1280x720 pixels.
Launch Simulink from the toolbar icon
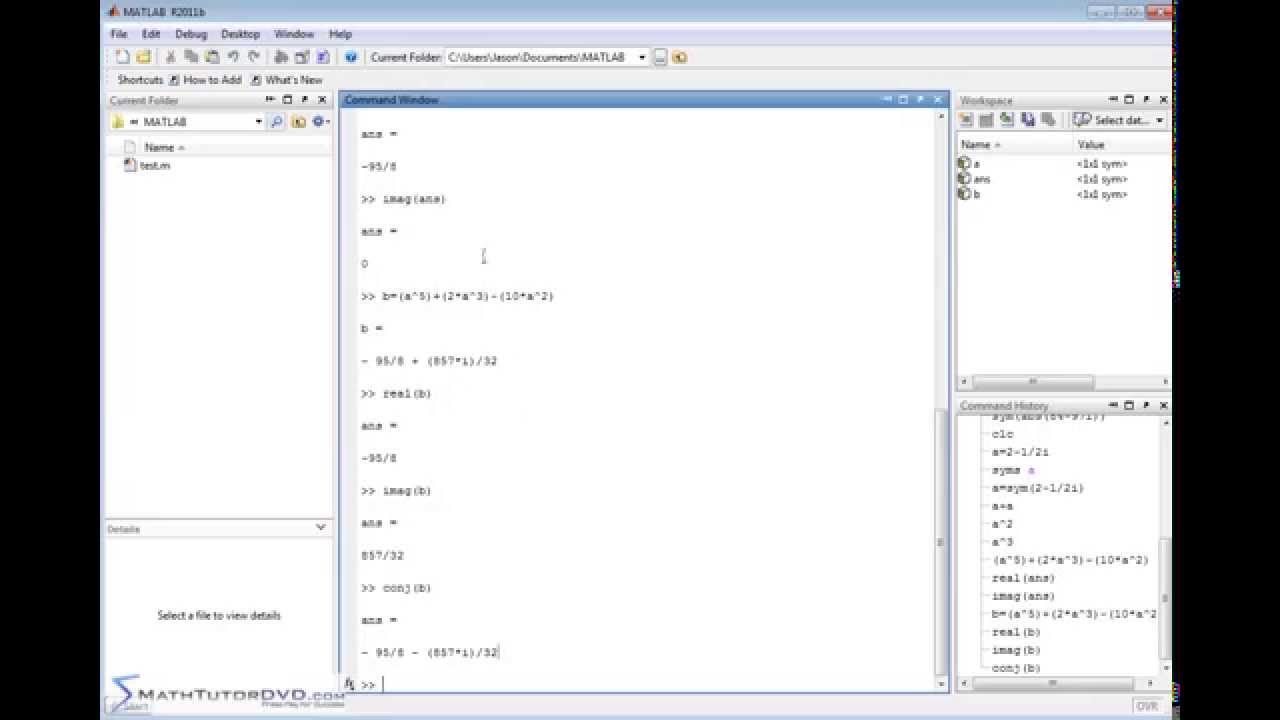[x=281, y=57]
